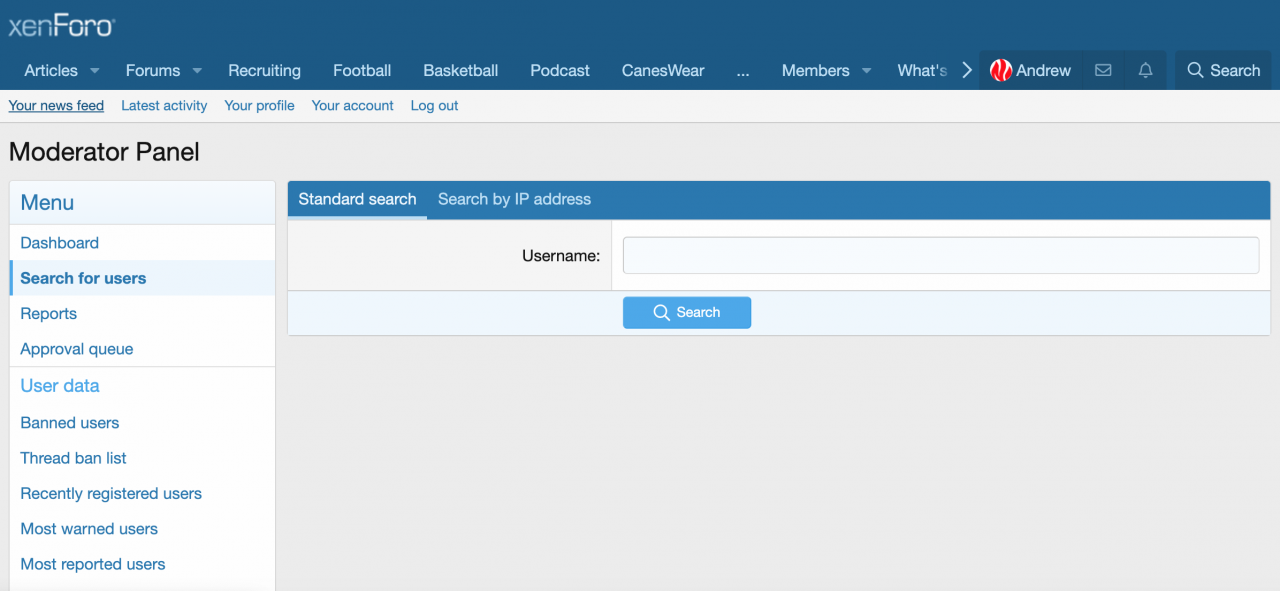This screenshot has width=1280, height=591.
Task: Open the Log out link
Action: 434,105
